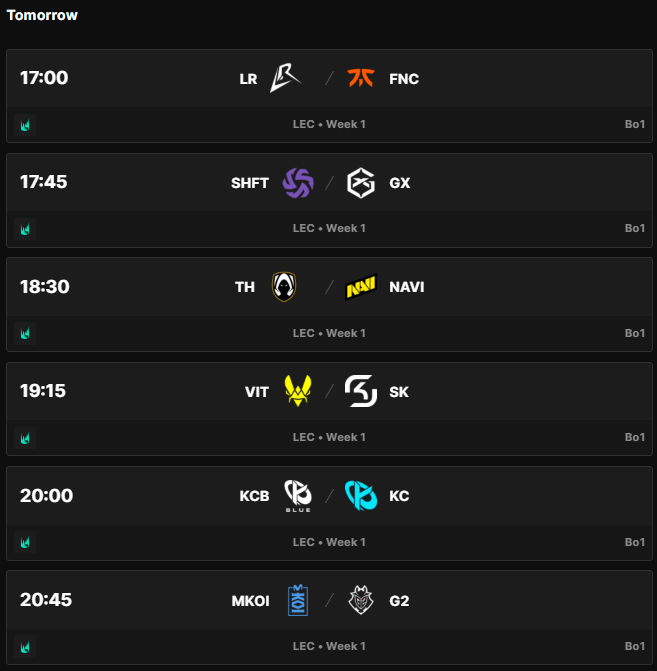Click the Los Ratones LR logo
The width and height of the screenshot is (657, 671).
(x=285, y=78)
